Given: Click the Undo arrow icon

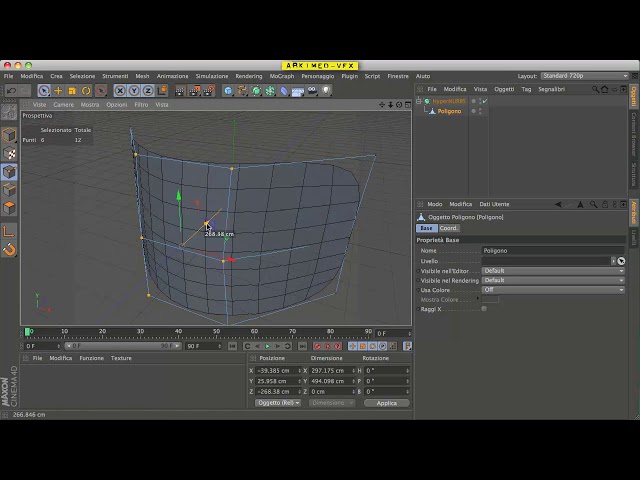Looking at the screenshot, I should click(x=11, y=91).
